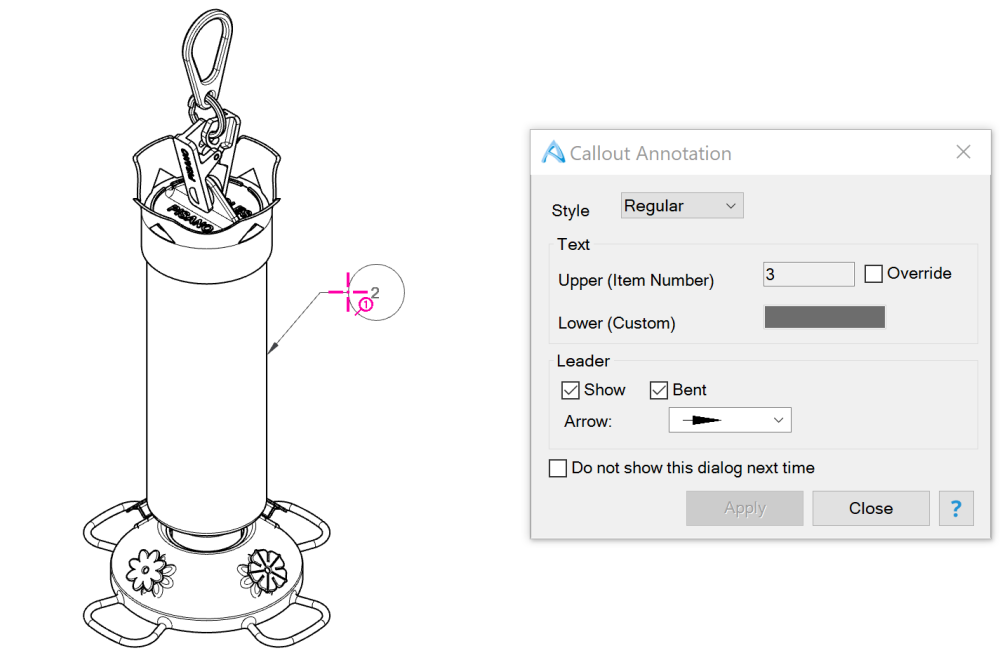This screenshot has height=660, width=1000.
Task: Click the grayed Lower (Custom) field
Action: pos(824,318)
